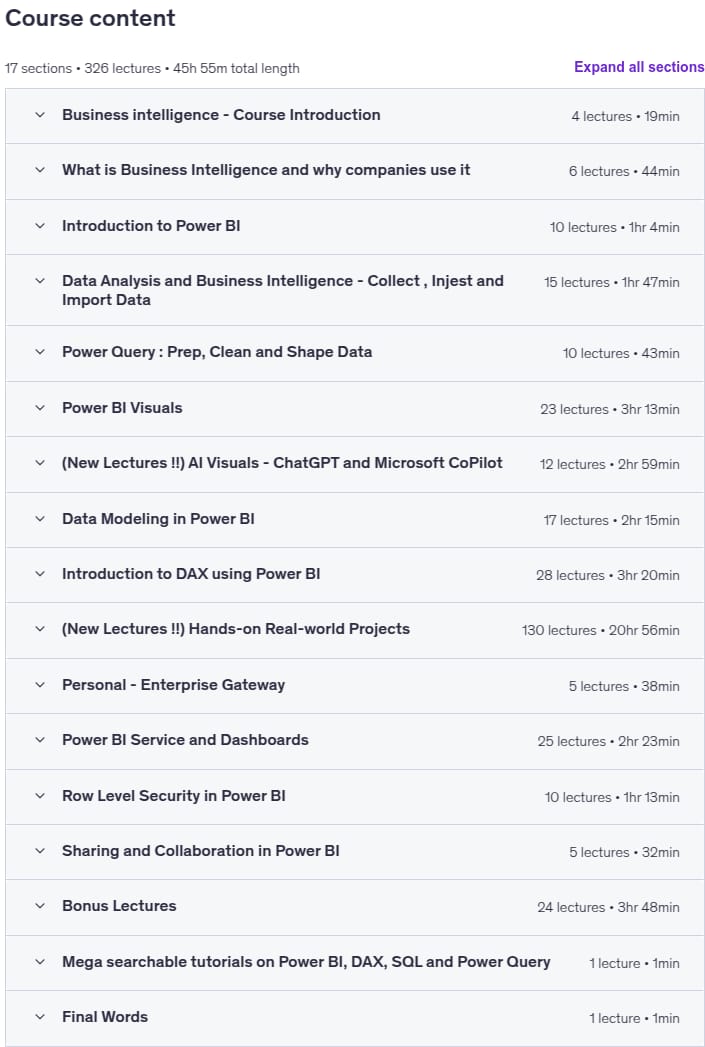Open Row Level Security in Power BI section
Viewport: 705px width, 1047px height.
click(x=174, y=796)
